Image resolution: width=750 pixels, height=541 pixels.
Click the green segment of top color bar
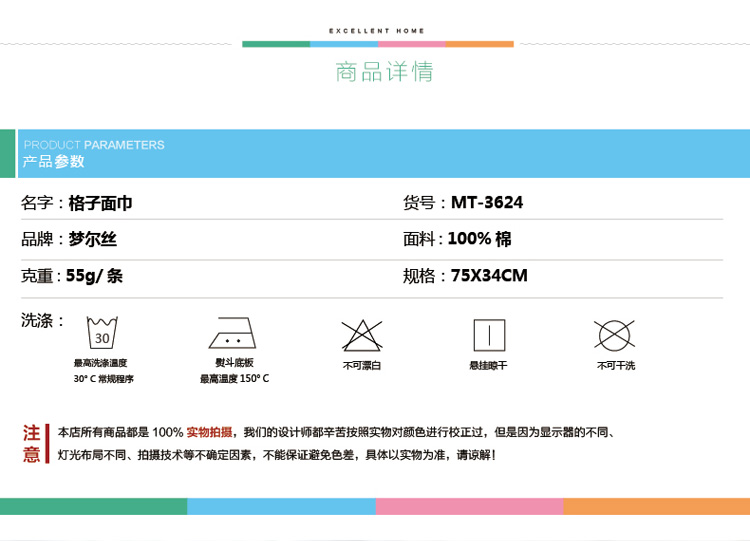(276, 44)
